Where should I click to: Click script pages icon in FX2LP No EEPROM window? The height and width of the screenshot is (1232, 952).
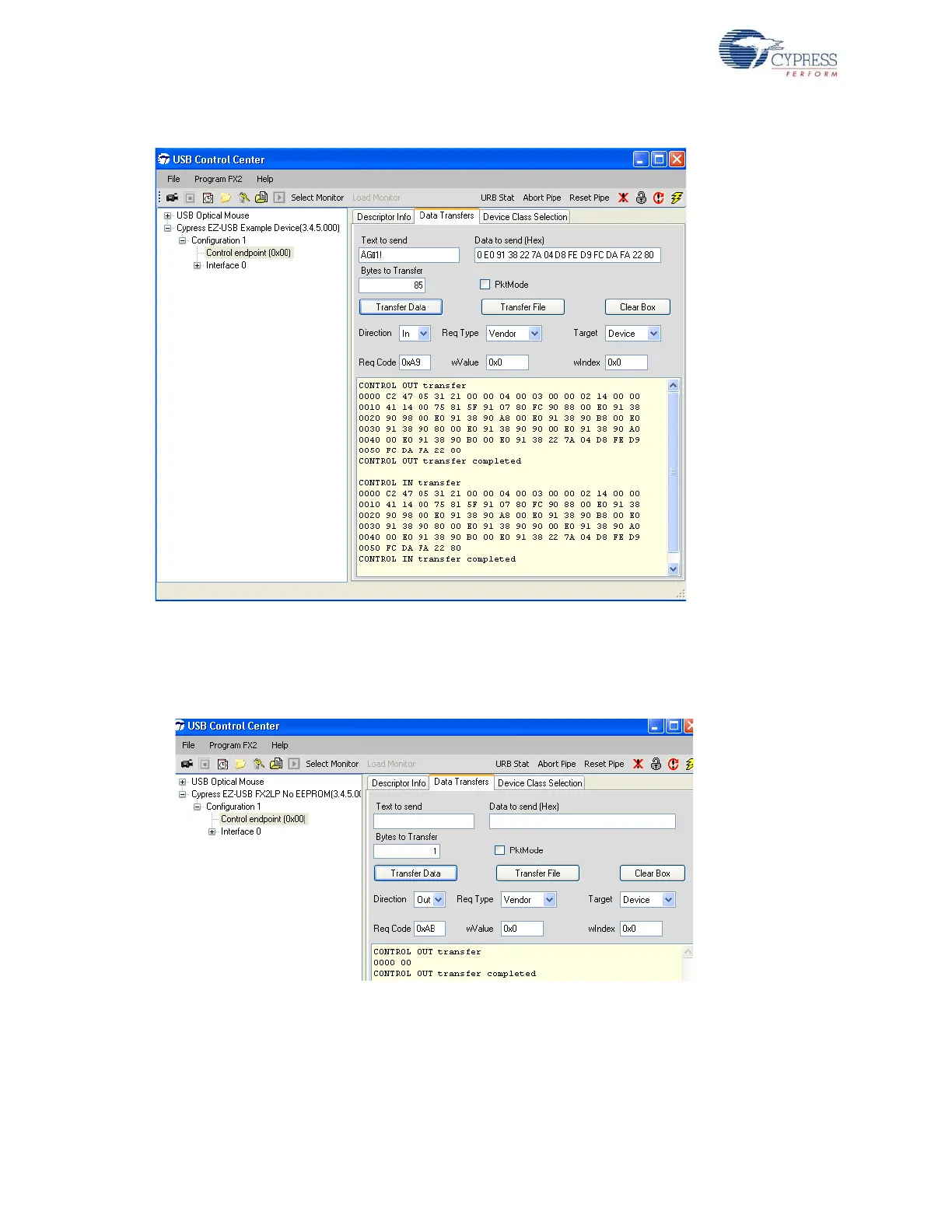(x=276, y=764)
